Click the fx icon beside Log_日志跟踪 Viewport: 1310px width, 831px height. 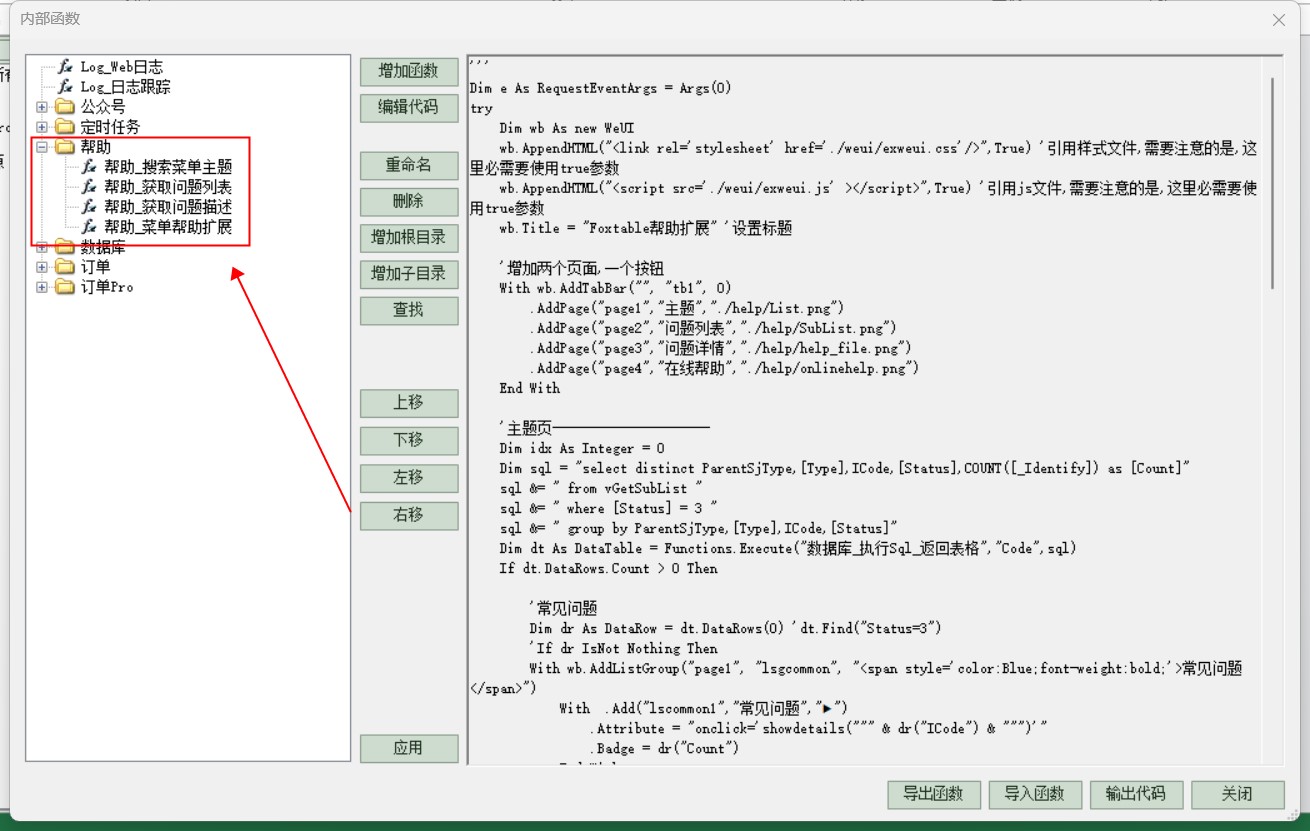66,87
